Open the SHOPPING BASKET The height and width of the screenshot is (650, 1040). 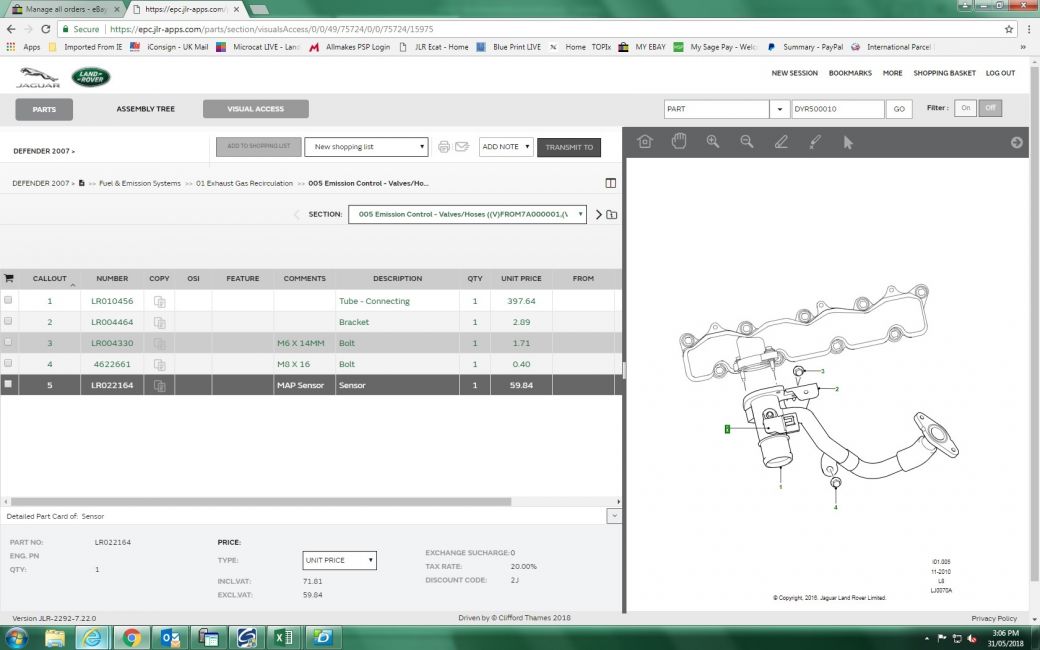pos(944,73)
